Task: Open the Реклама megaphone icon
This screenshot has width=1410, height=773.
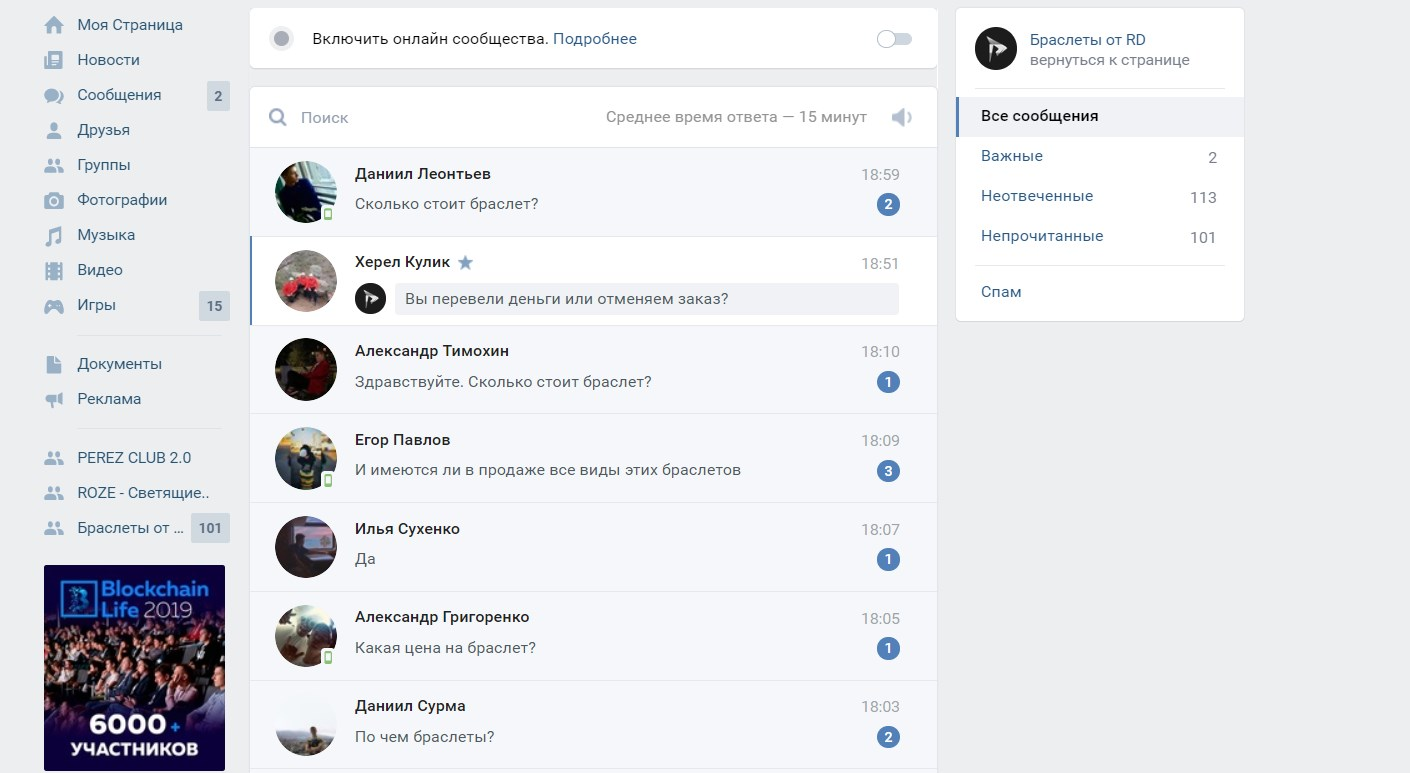Action: [x=54, y=399]
